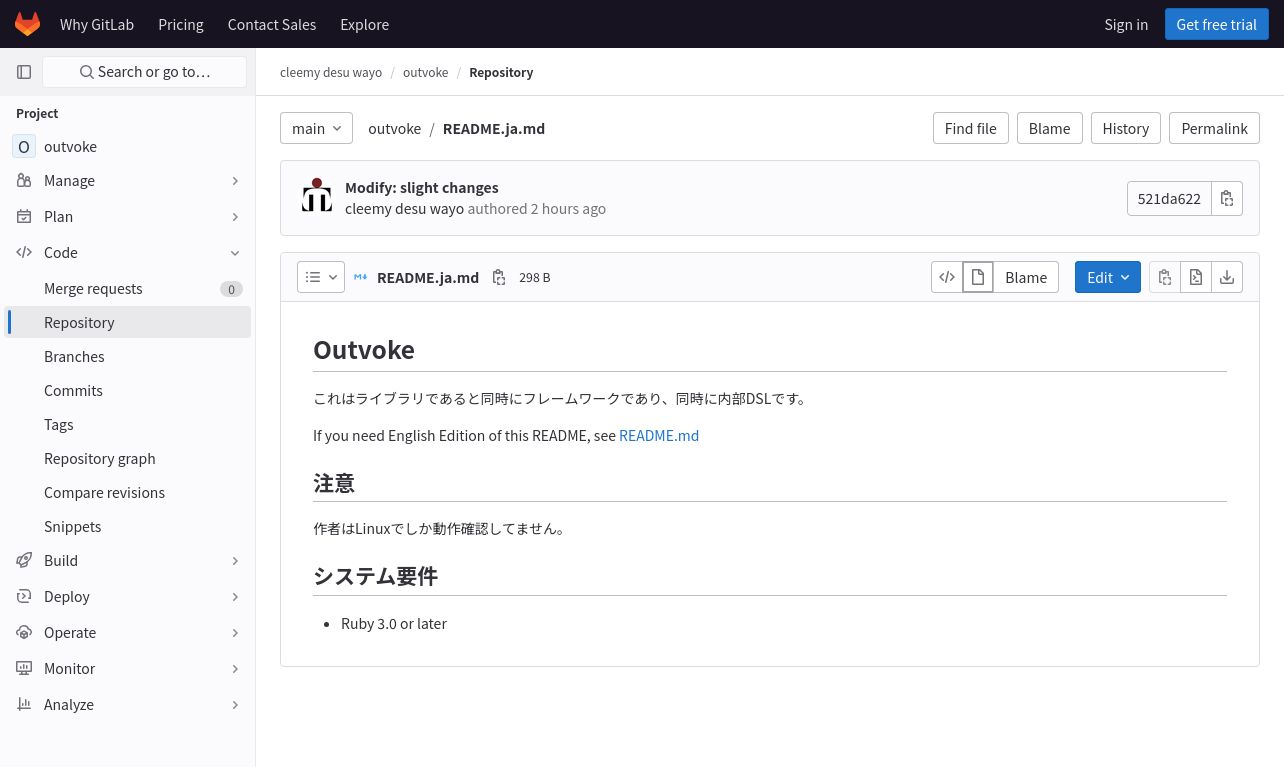The height and width of the screenshot is (767, 1284).
Task: Open Snippets in sidebar
Action: click(127, 526)
